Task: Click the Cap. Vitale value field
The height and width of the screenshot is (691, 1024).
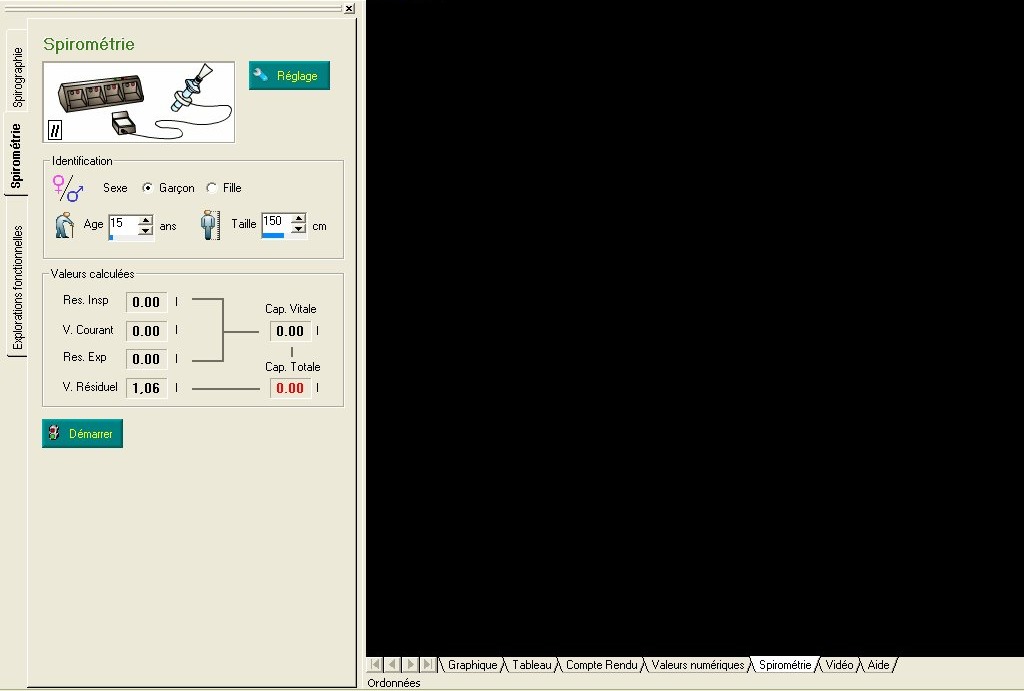Action: [290, 331]
